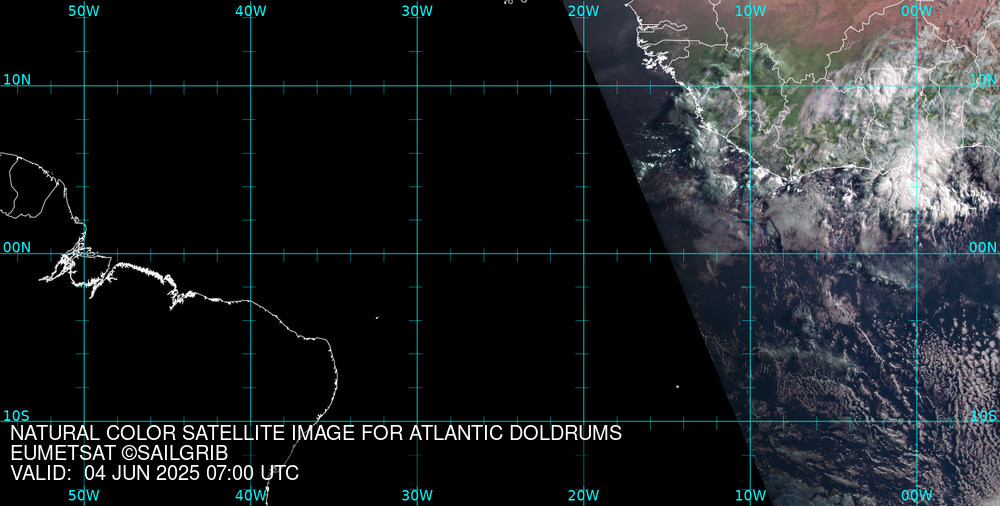Click the 10W label along the top edge

[750, 11]
